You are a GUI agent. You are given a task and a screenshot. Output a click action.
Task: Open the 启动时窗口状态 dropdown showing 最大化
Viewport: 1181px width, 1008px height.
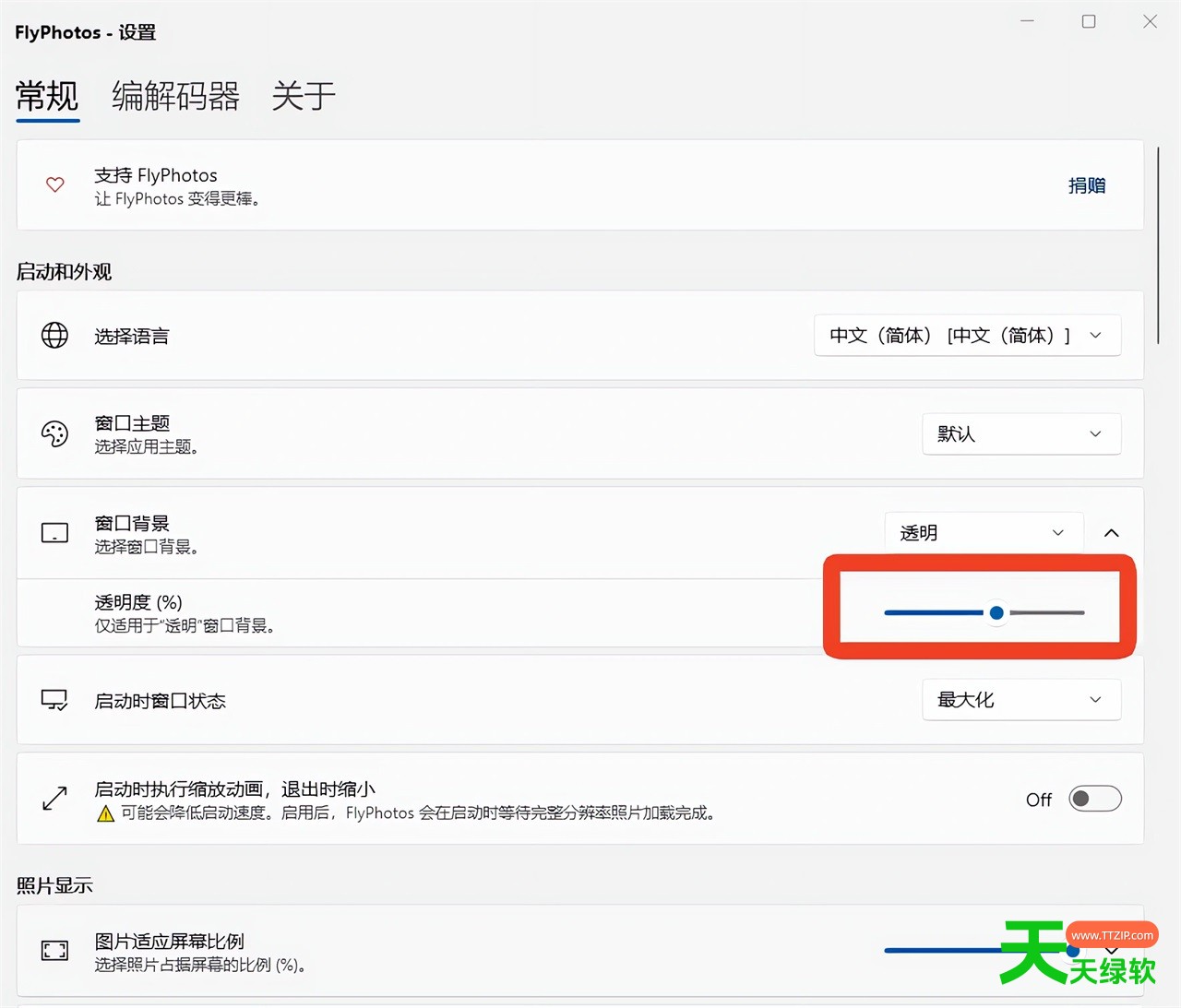click(1021, 700)
